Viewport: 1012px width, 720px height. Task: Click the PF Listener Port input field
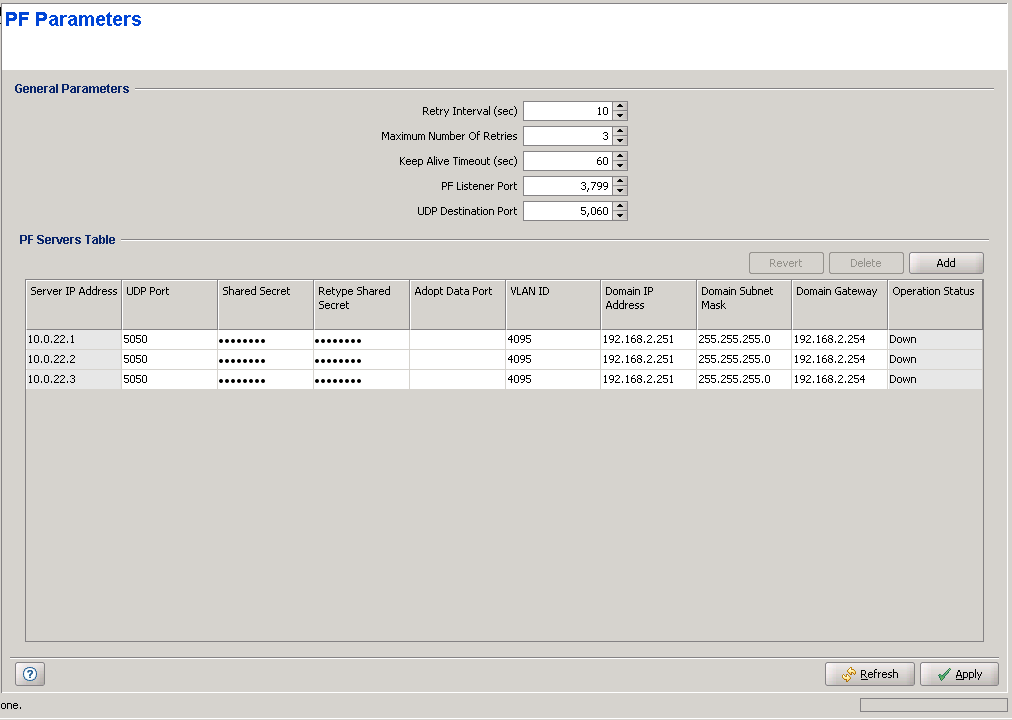click(x=567, y=186)
